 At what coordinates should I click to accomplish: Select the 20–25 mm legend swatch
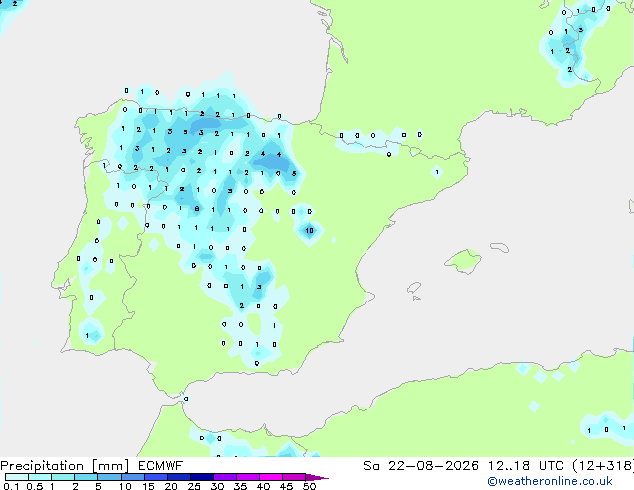(178, 477)
